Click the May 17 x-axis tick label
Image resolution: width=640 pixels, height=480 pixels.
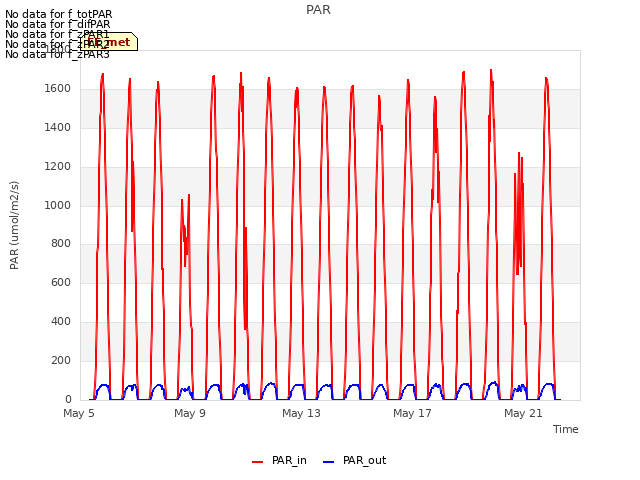(x=412, y=413)
